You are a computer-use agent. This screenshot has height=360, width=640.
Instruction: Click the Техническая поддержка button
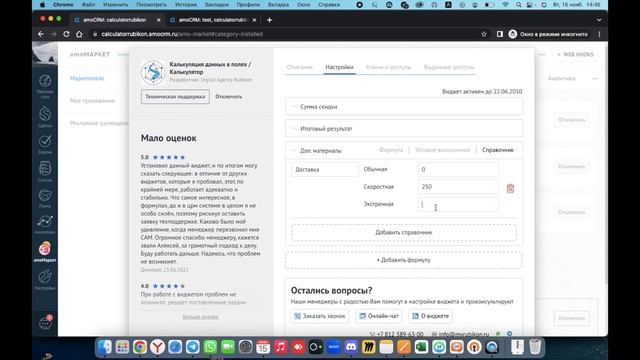click(175, 97)
